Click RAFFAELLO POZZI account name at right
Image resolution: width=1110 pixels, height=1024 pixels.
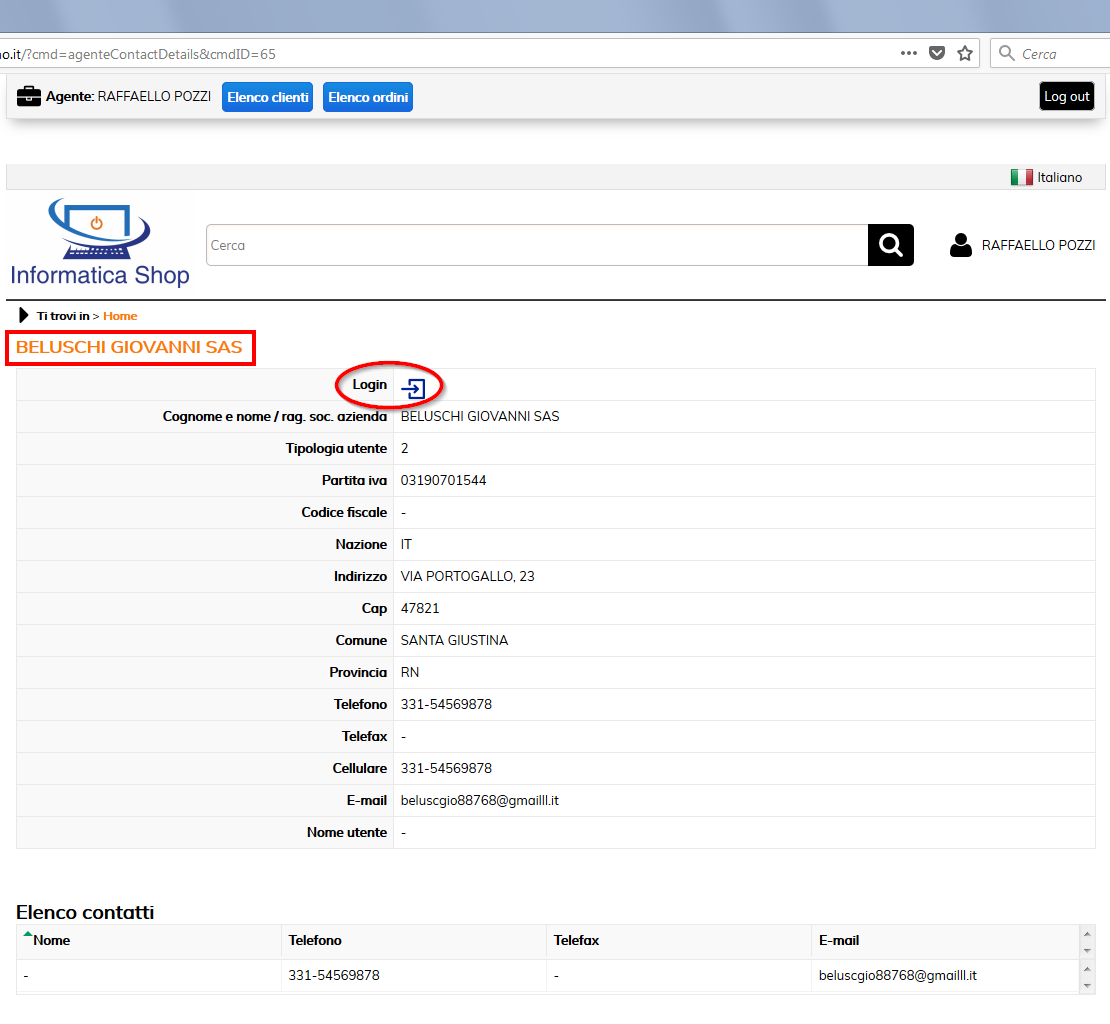tap(1038, 245)
